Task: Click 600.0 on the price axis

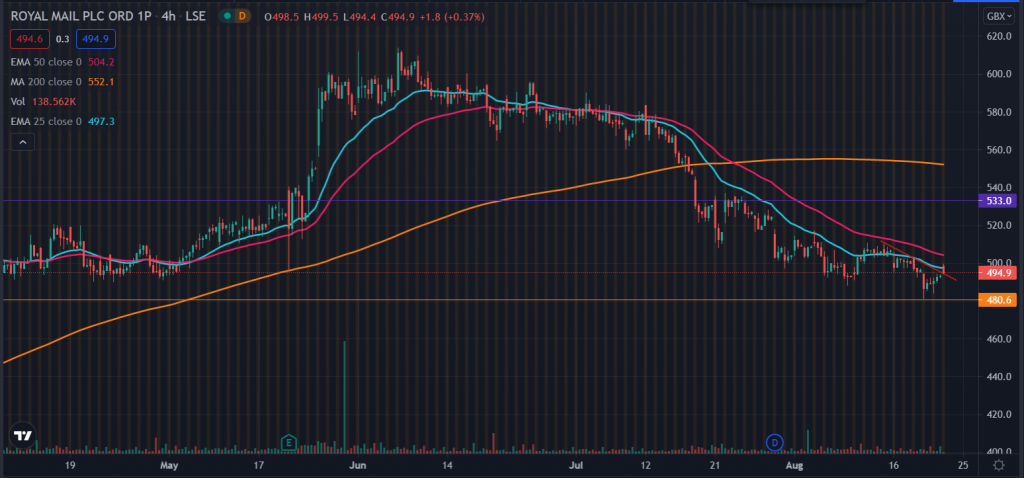Action: (999, 74)
